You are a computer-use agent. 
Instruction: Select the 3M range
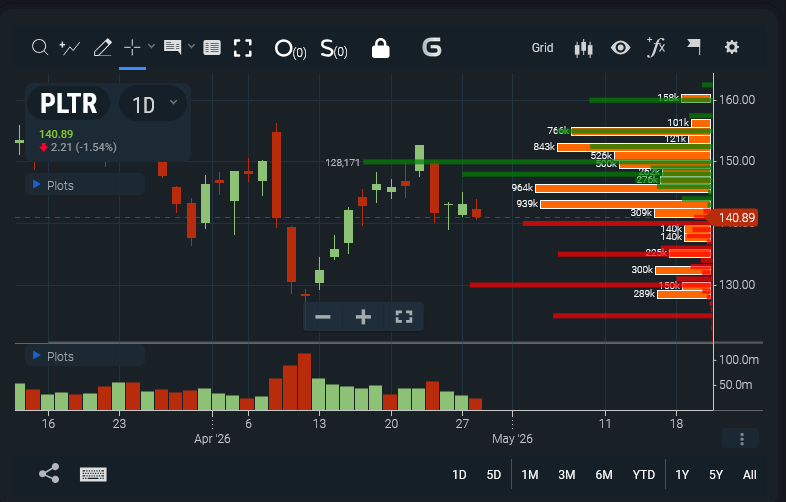pyautogui.click(x=567, y=474)
